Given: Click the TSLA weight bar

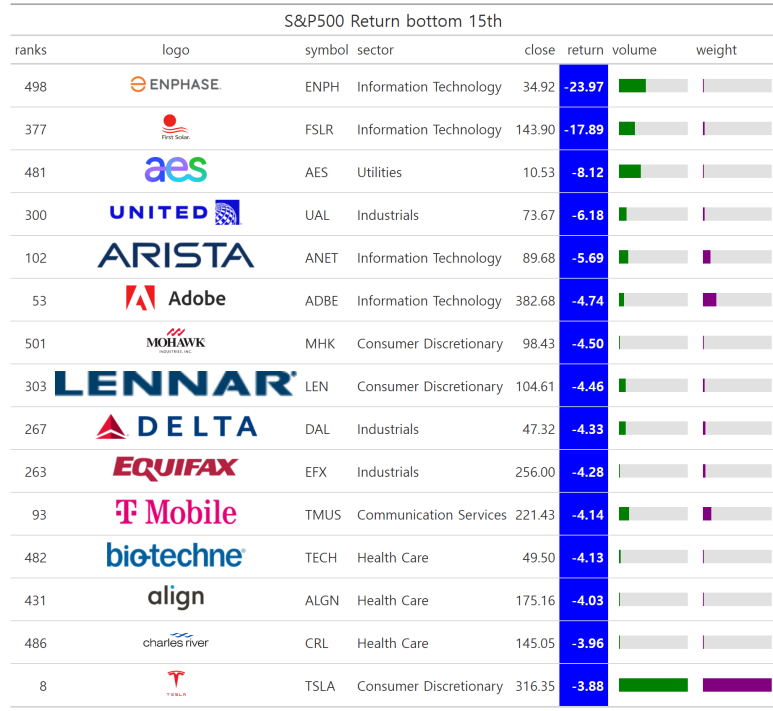Looking at the screenshot, I should (x=737, y=685).
